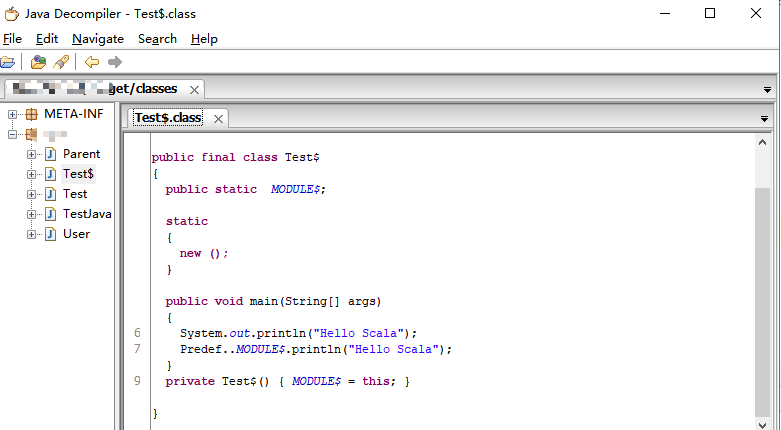Click the MODULE$ field link in static declaration
Screen dimensions: 781x430
tap(295, 189)
